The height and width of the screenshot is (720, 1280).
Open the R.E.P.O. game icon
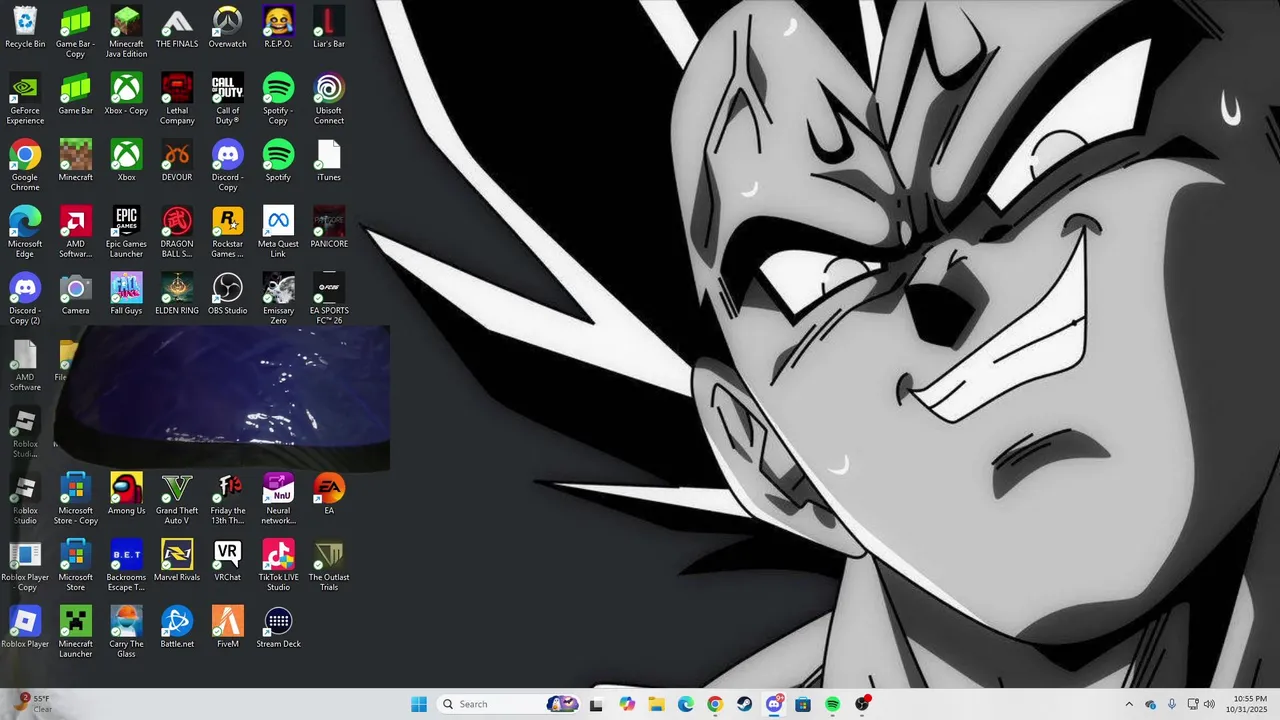[x=278, y=28]
